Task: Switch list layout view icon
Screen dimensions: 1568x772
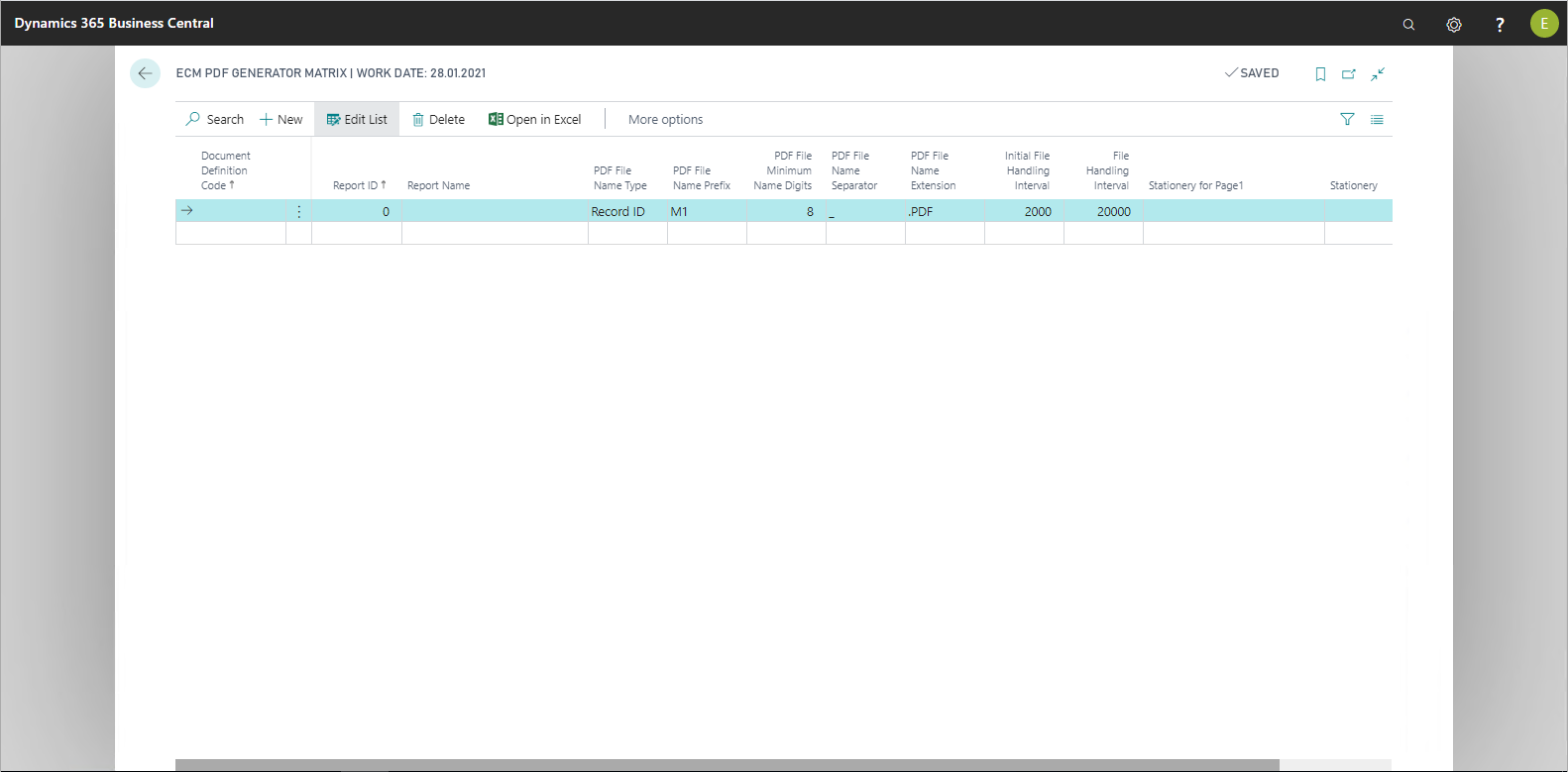Action: click(x=1377, y=119)
